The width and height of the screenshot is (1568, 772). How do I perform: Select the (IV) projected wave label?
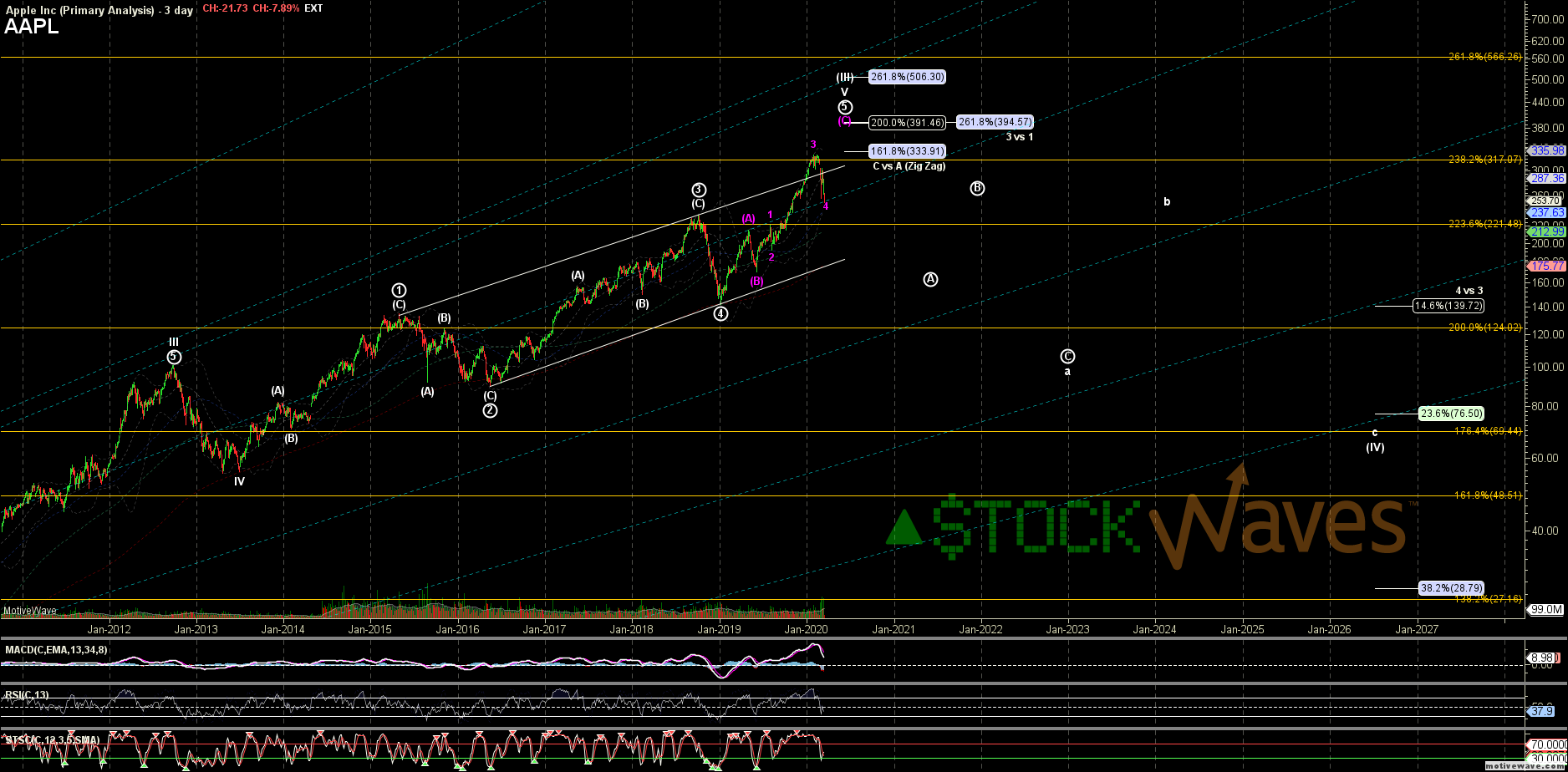(1375, 447)
